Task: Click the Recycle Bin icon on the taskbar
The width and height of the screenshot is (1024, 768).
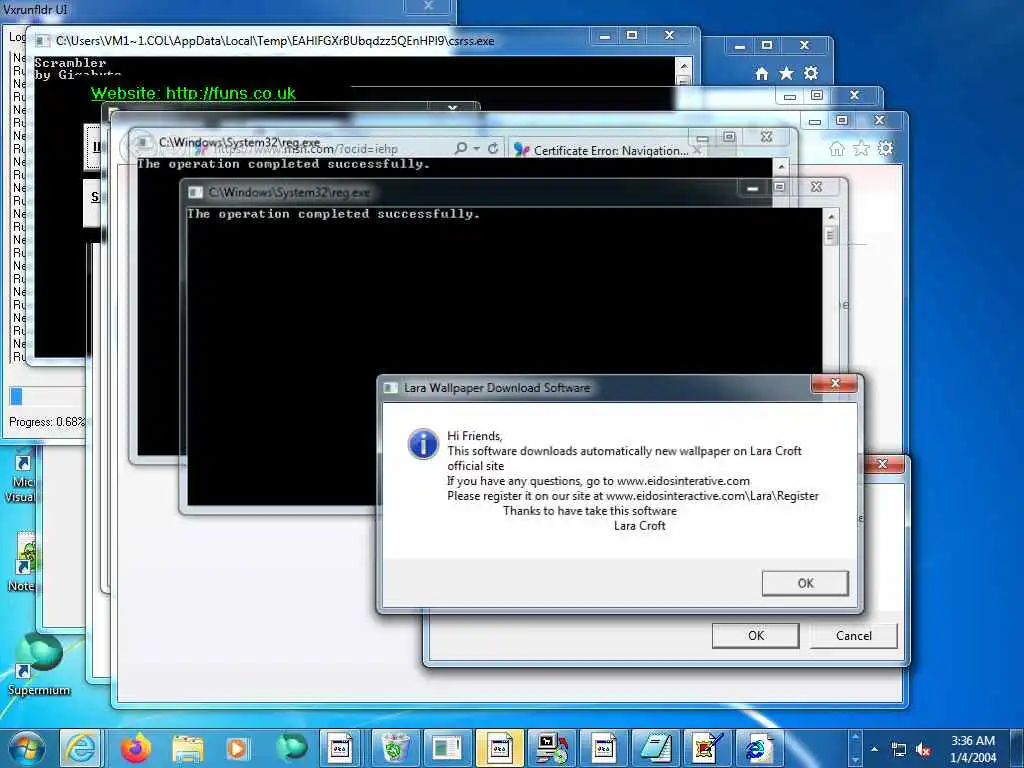Action: click(395, 748)
